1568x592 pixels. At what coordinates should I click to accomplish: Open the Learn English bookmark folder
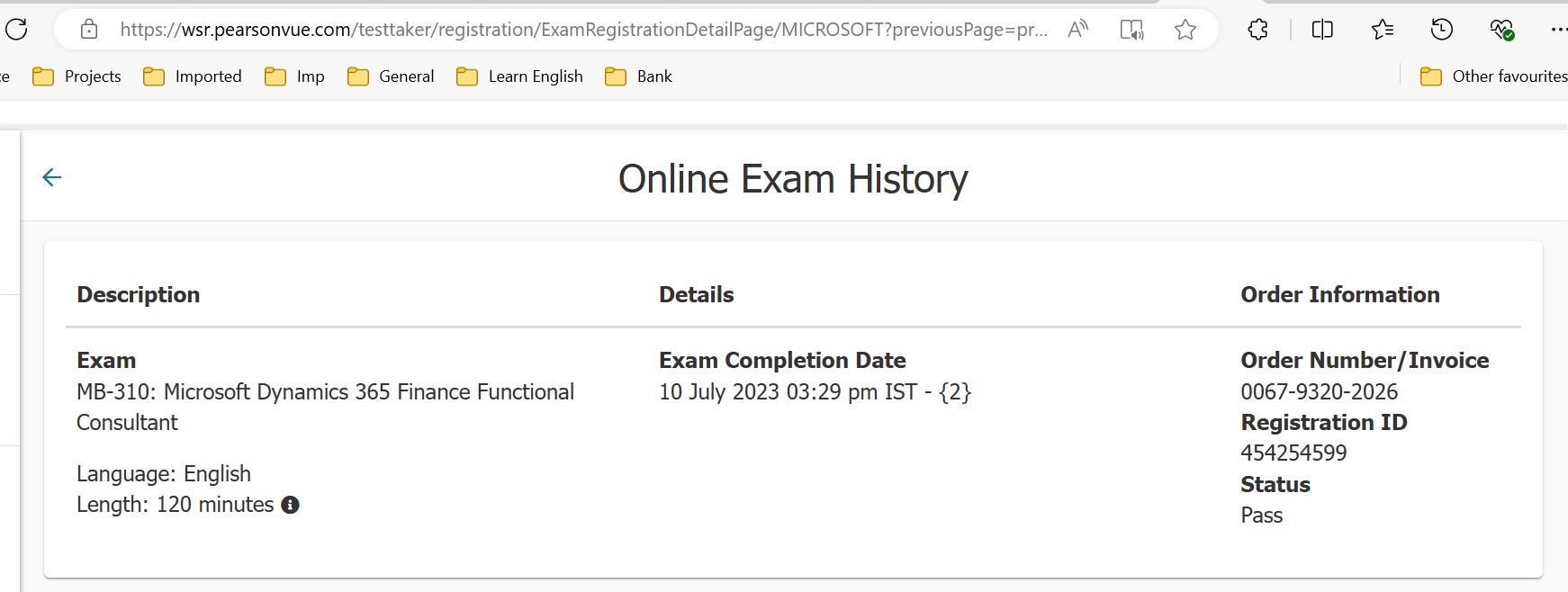coord(519,76)
